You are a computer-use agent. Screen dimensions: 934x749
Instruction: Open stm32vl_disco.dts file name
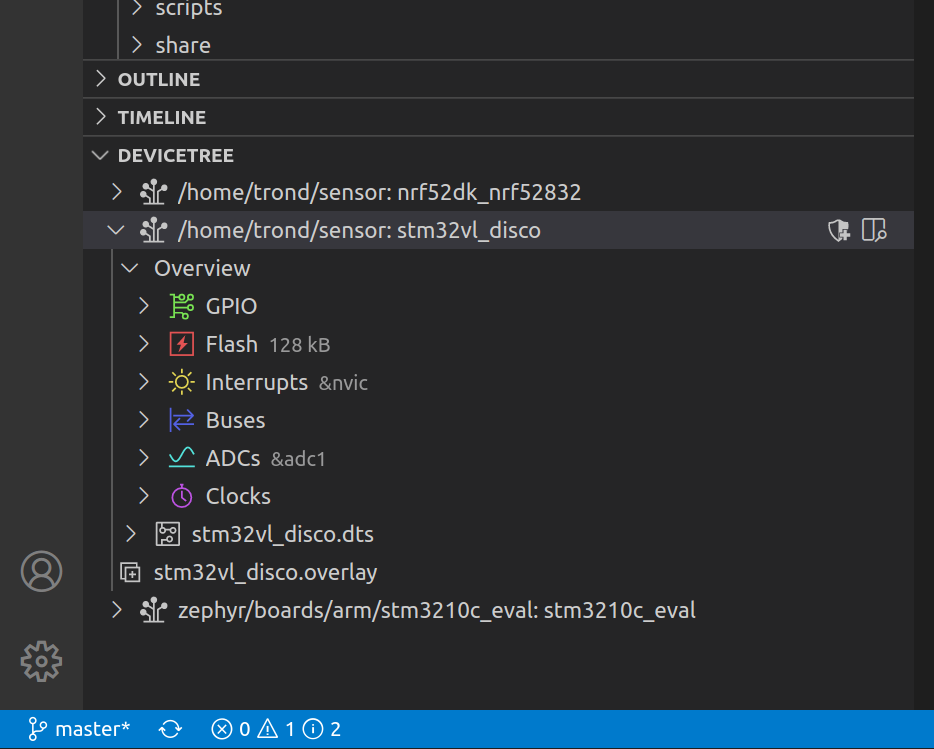click(x=282, y=534)
